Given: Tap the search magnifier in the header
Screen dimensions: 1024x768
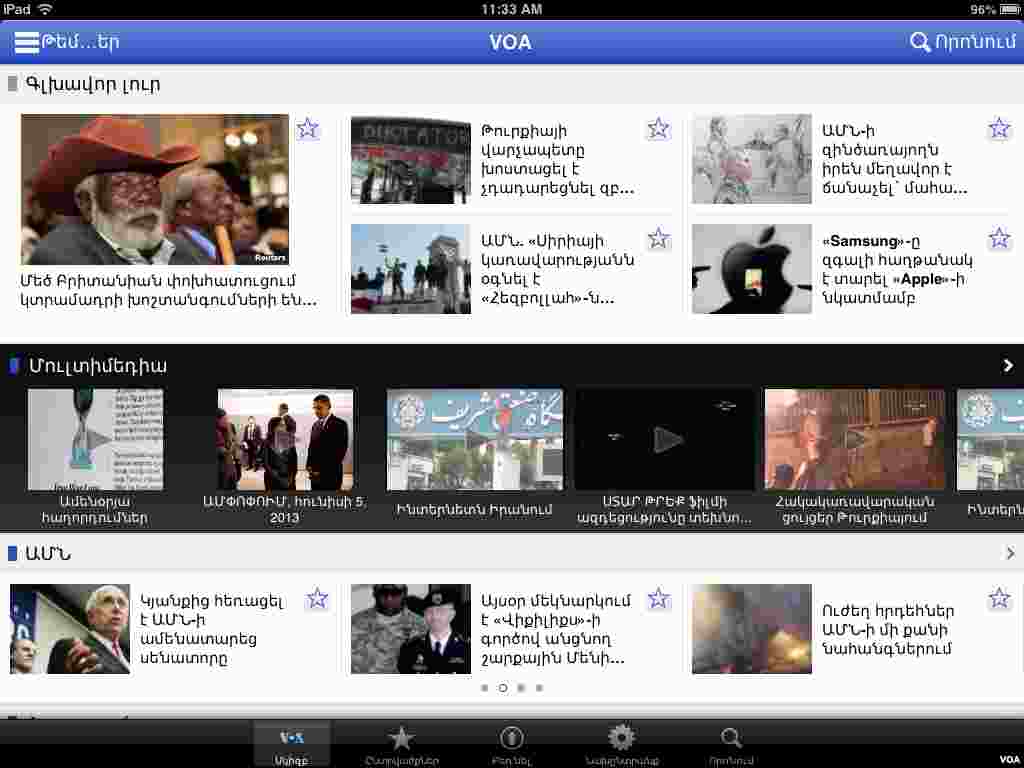Looking at the screenshot, I should point(920,42).
